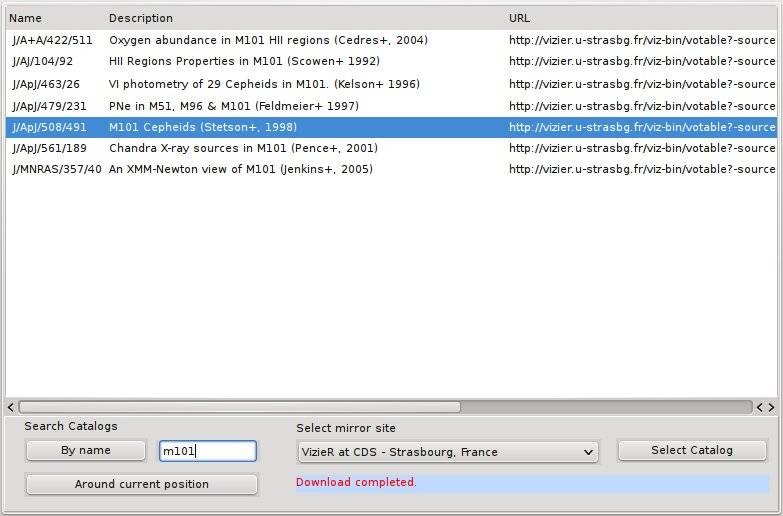Image resolution: width=783 pixels, height=516 pixels.
Task: Open the mirror site dropdown
Action: [447, 452]
